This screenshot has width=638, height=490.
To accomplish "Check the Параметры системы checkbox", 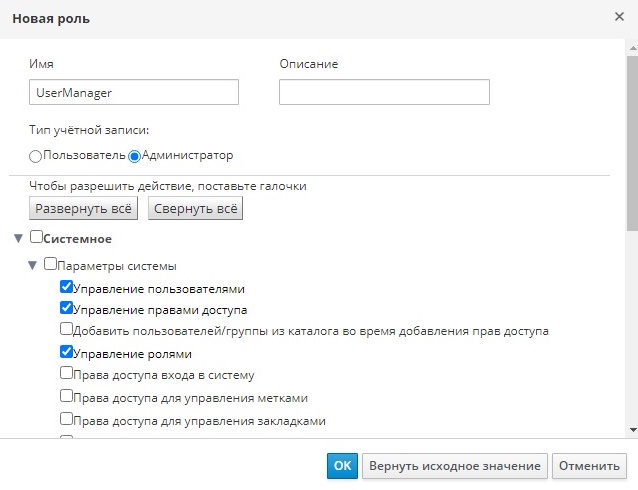I will tap(51, 265).
